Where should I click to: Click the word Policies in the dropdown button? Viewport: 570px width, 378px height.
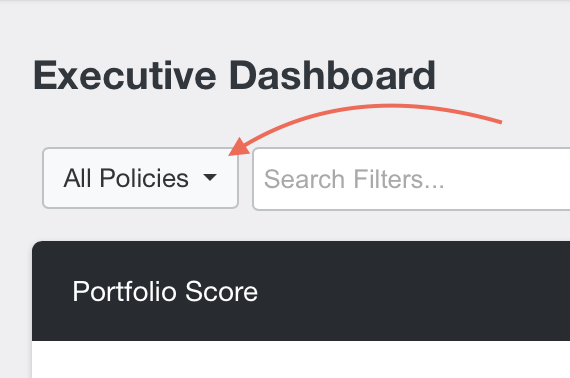click(144, 178)
